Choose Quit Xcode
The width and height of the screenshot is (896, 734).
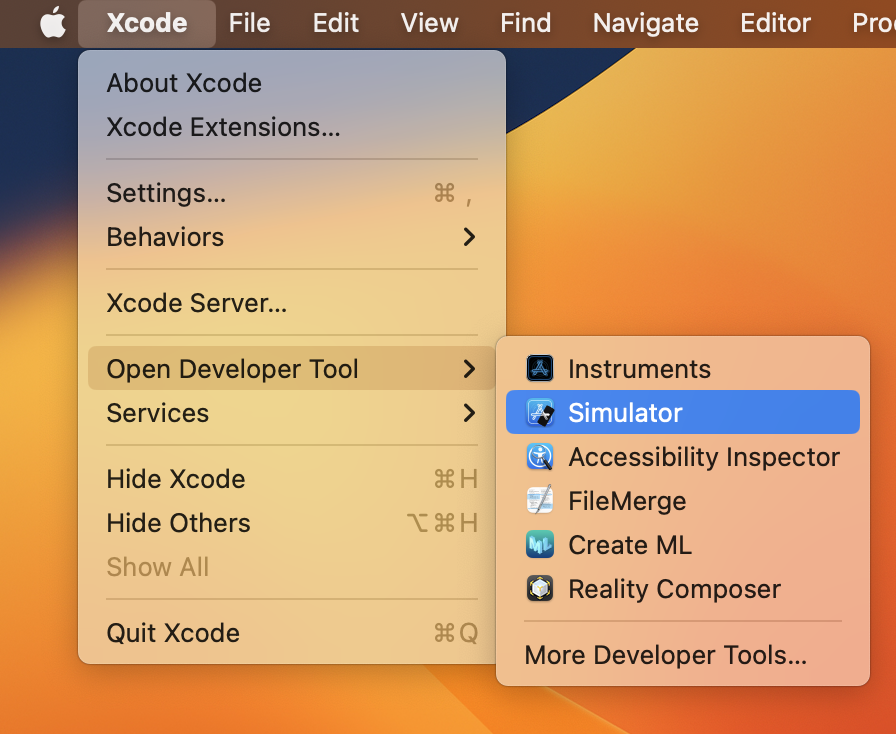pyautogui.click(x=173, y=633)
